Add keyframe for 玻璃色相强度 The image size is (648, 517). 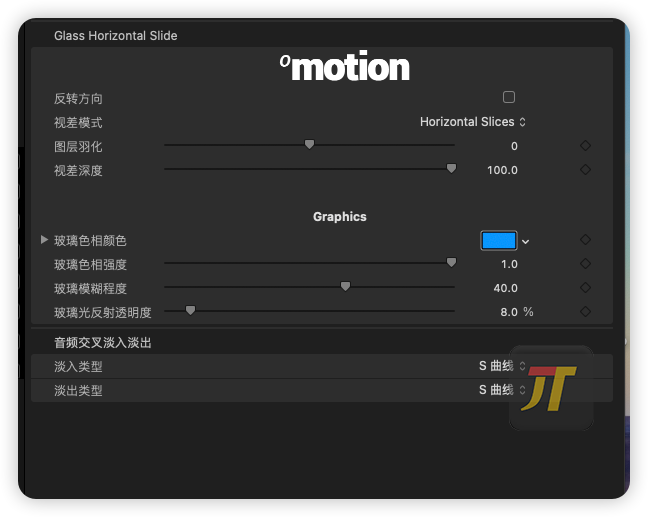point(585,264)
